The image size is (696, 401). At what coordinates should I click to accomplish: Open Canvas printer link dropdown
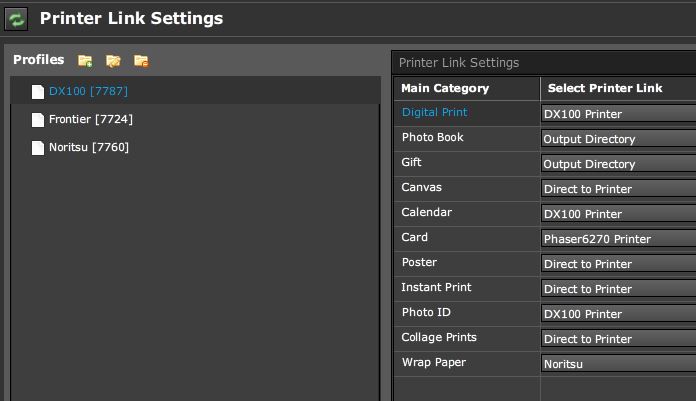click(618, 189)
